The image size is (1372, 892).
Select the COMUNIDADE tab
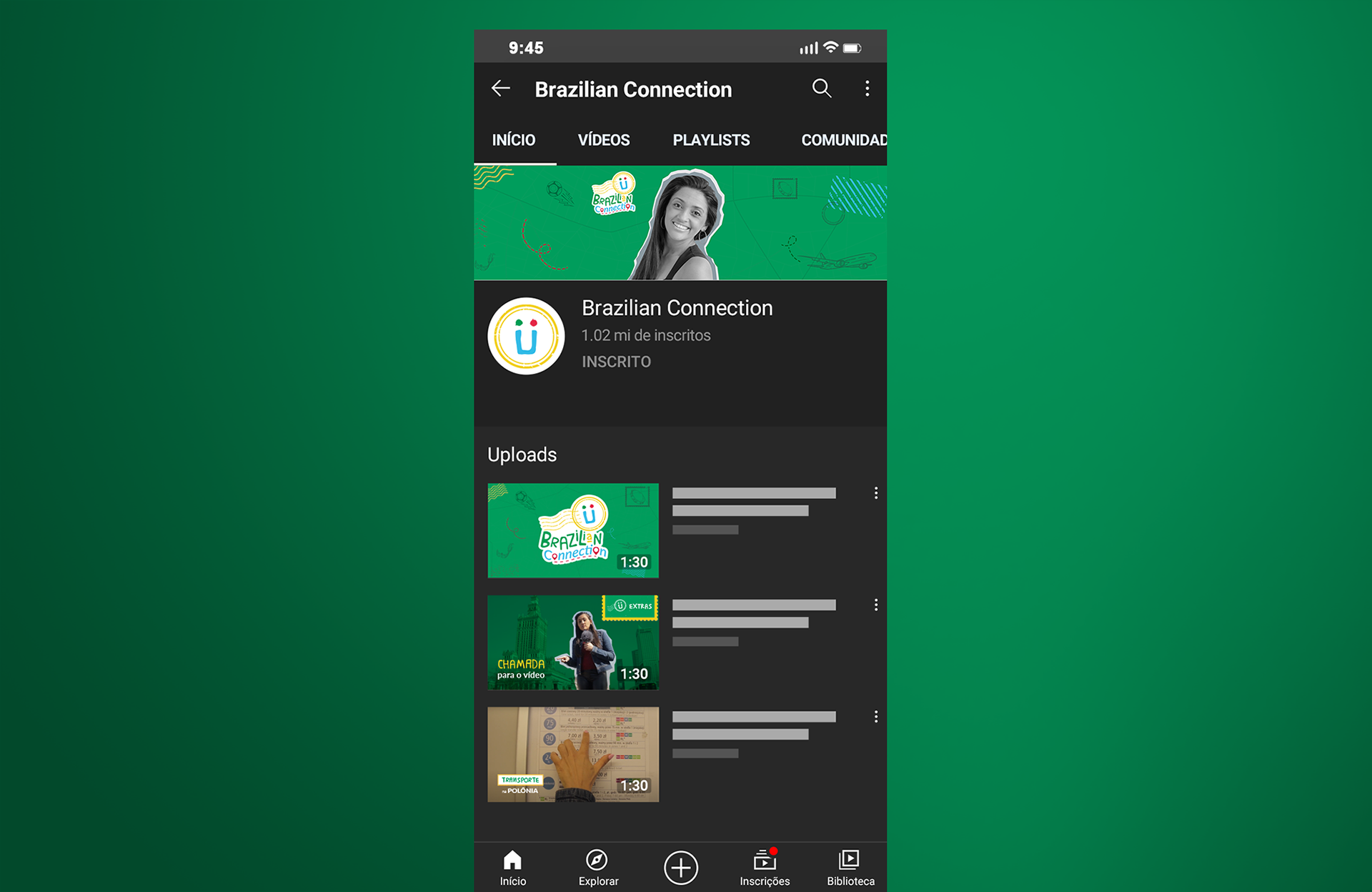click(843, 140)
